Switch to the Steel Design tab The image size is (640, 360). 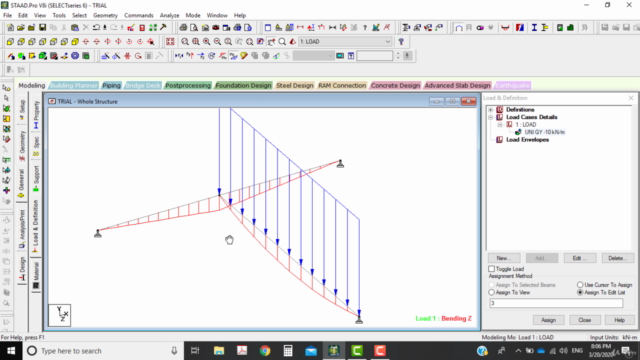[x=295, y=85]
